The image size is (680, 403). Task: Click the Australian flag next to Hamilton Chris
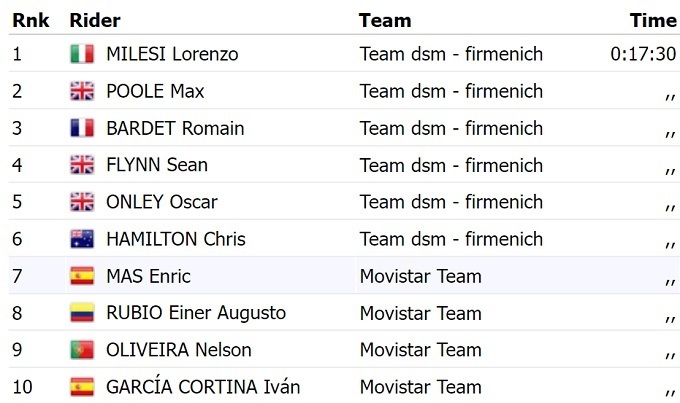pyautogui.click(x=82, y=239)
